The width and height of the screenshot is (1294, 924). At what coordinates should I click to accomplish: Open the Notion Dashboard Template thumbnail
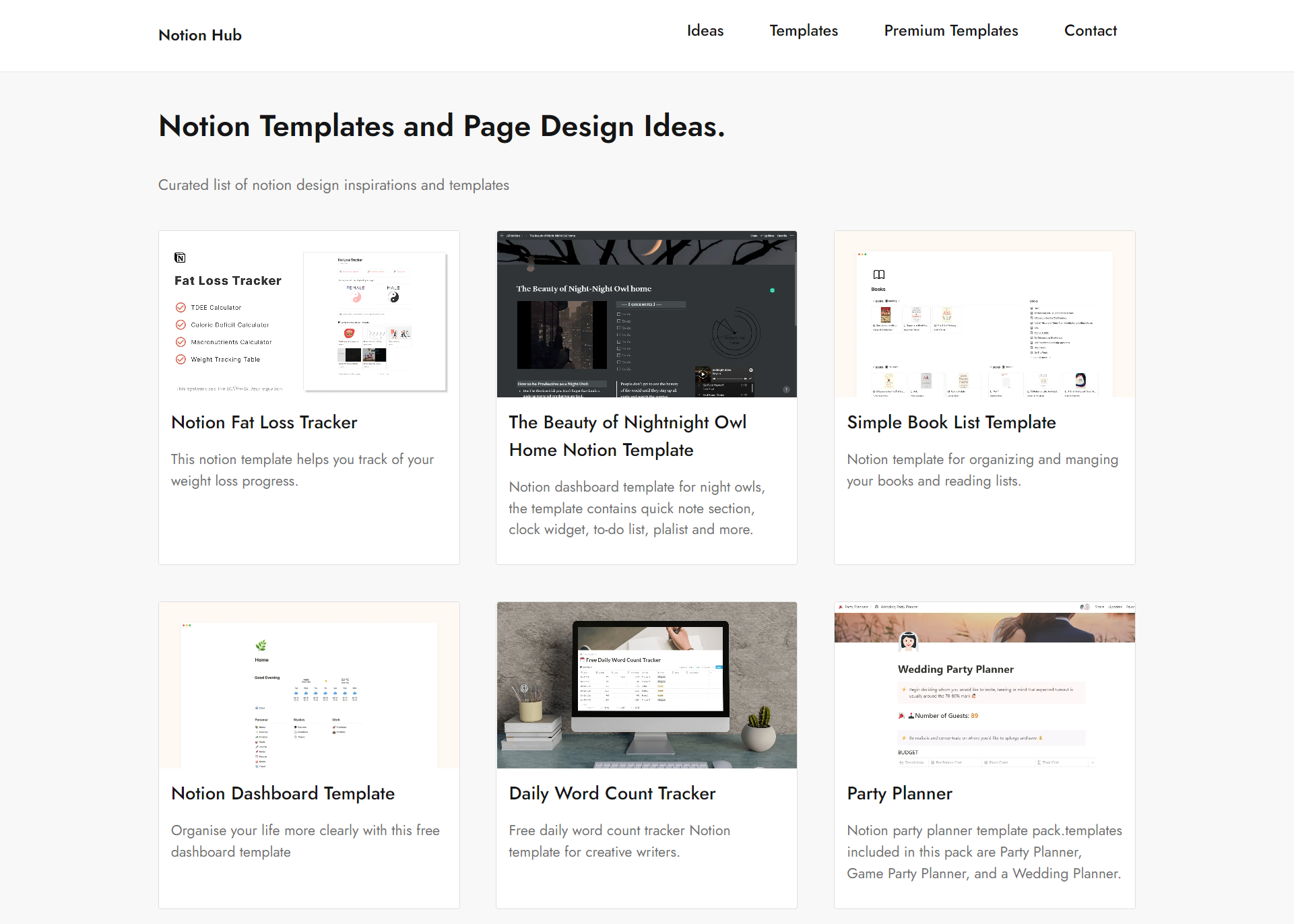pos(309,686)
